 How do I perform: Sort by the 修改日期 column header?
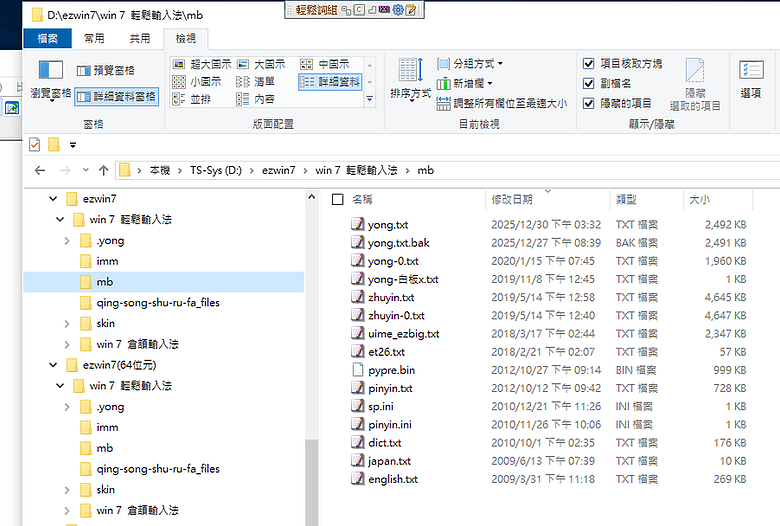(512, 200)
